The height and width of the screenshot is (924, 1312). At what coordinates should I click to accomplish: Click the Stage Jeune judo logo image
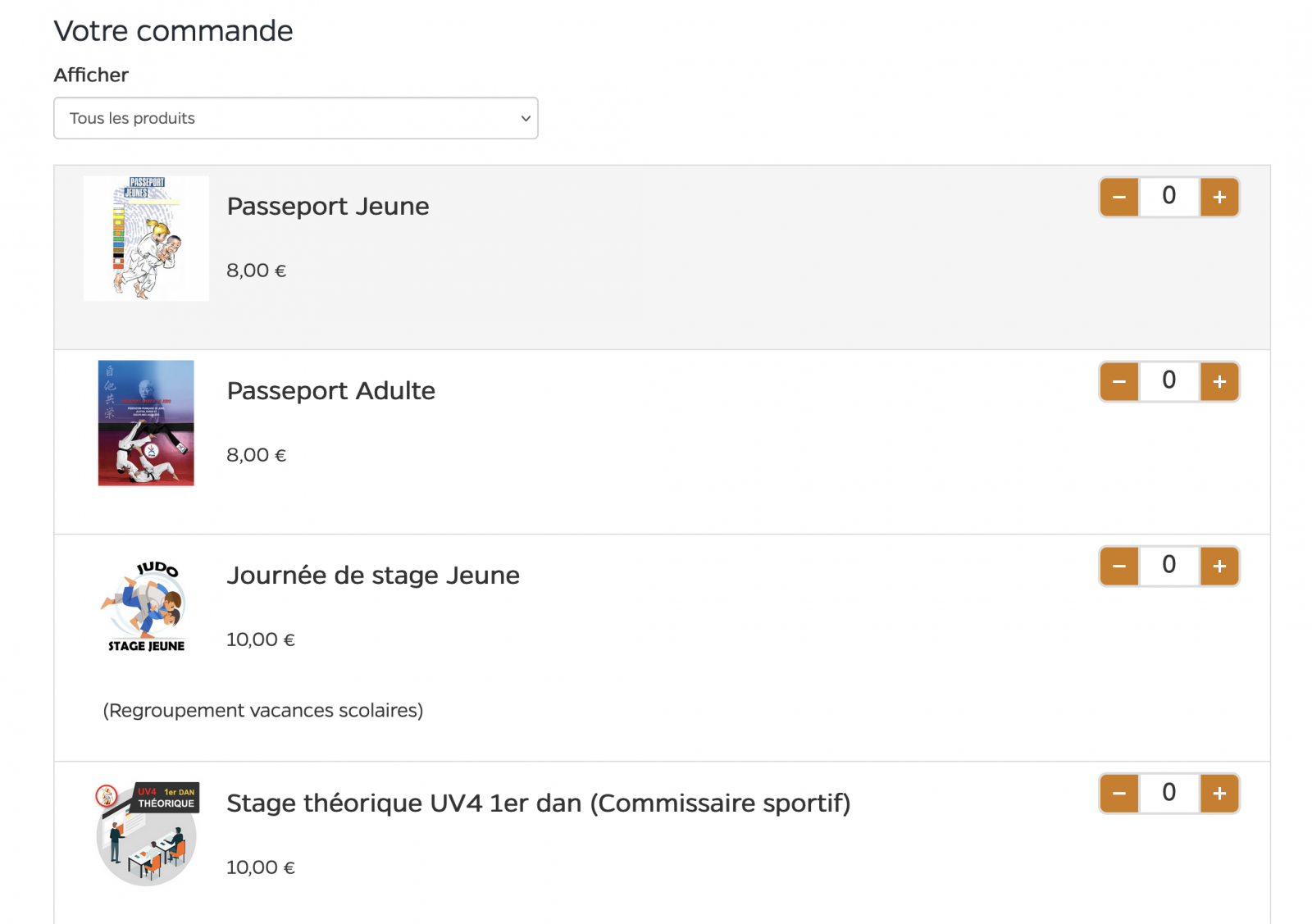click(x=146, y=607)
